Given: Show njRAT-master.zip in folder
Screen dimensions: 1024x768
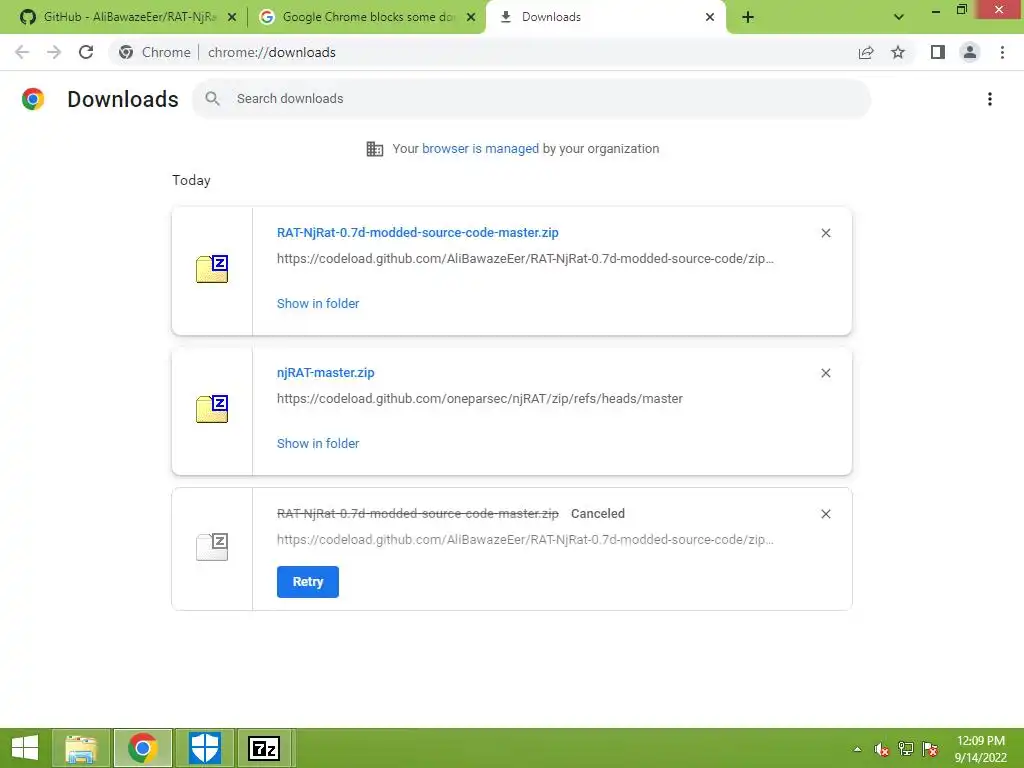Looking at the screenshot, I should click(318, 443).
